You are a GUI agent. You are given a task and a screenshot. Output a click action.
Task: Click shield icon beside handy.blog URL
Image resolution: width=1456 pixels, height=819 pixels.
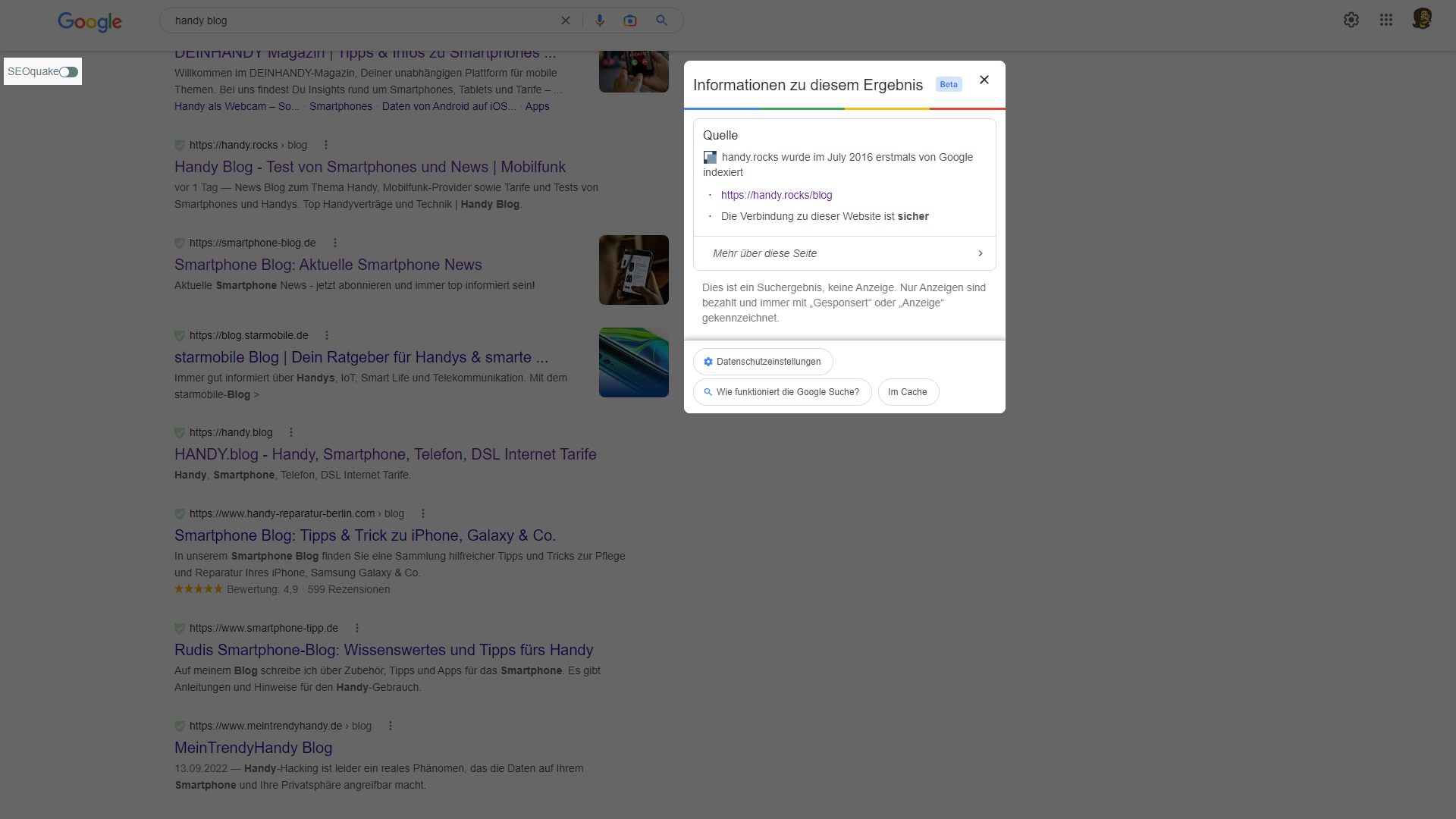click(x=180, y=433)
